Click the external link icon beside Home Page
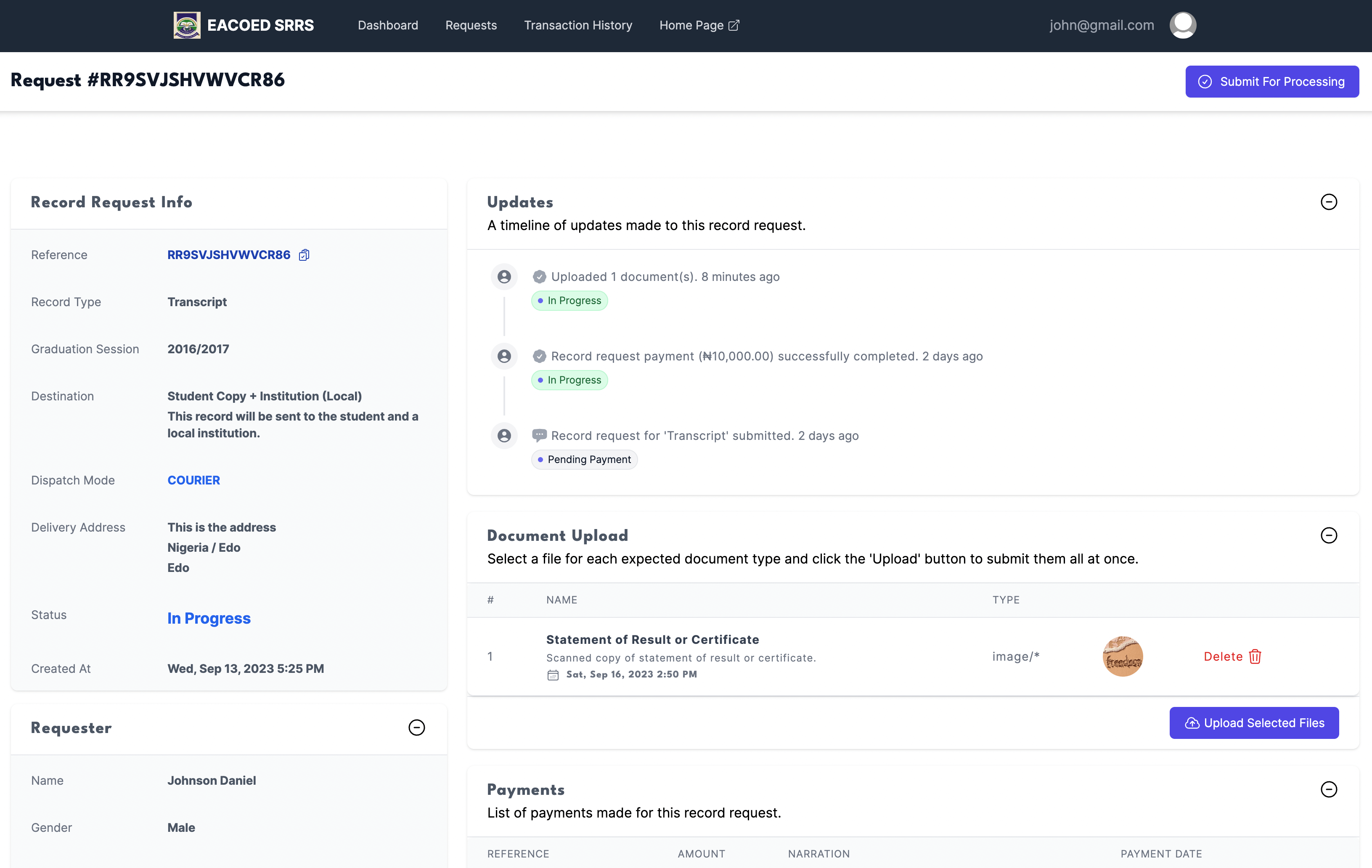The image size is (1372, 868). pyautogui.click(x=734, y=25)
